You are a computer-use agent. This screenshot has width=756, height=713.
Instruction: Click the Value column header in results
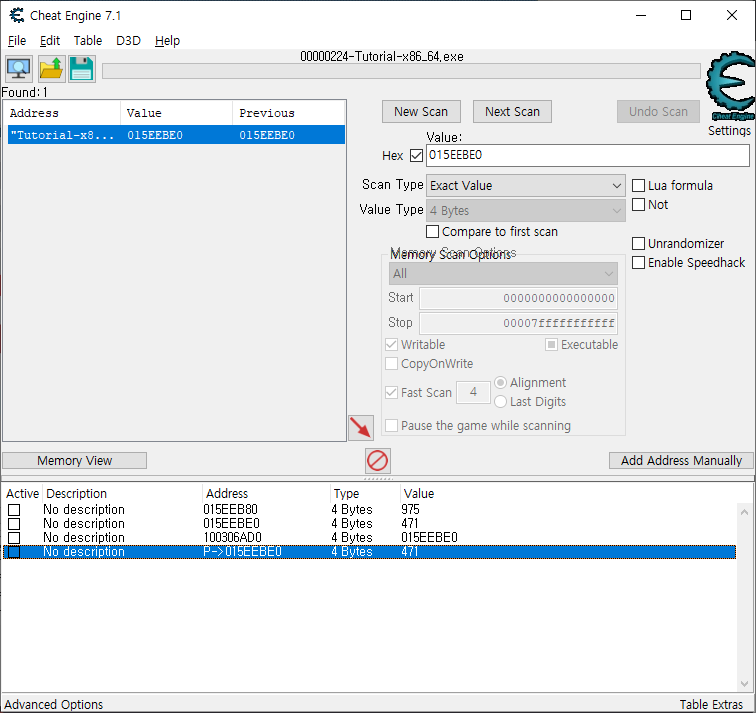(x=176, y=113)
